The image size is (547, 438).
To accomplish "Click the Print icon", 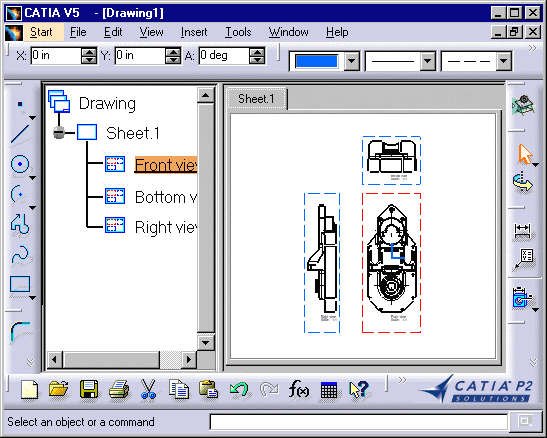I will [x=119, y=389].
